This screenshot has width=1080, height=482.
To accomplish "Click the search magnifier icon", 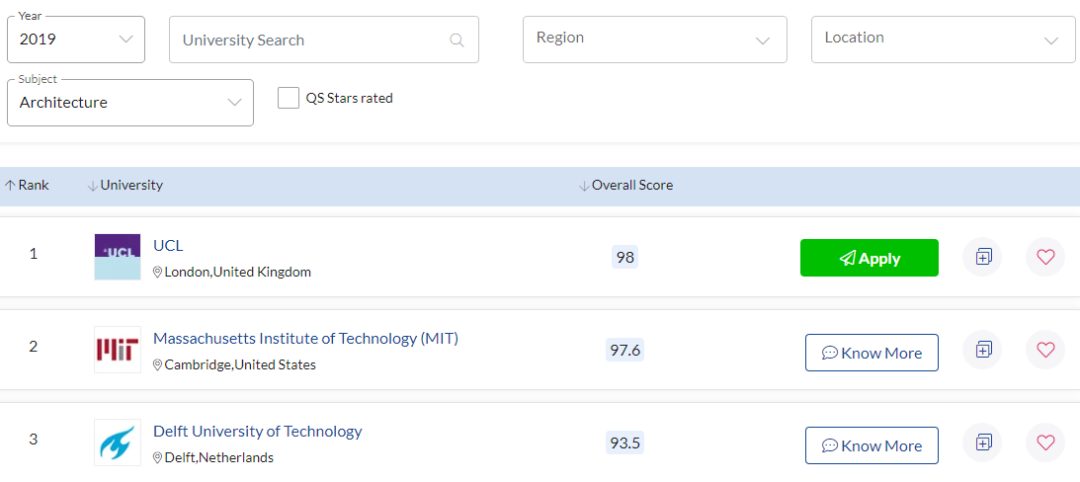I will [457, 40].
